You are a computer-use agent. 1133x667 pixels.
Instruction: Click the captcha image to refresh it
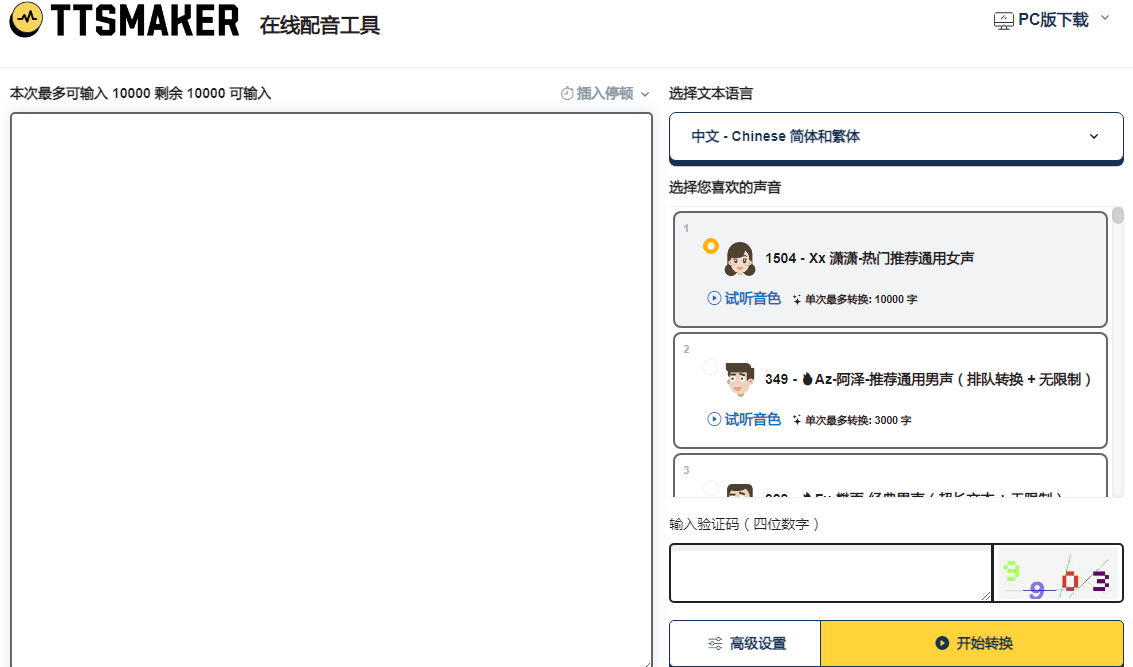(x=1058, y=573)
